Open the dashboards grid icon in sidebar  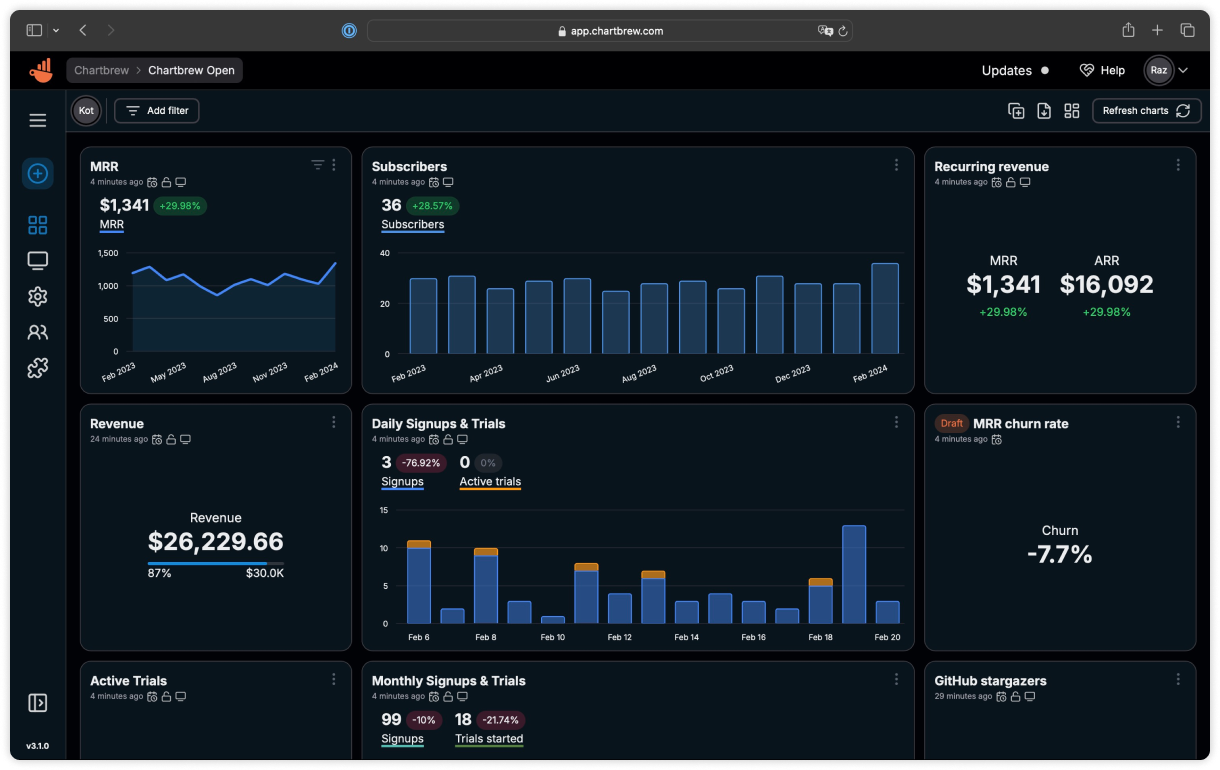click(x=38, y=225)
